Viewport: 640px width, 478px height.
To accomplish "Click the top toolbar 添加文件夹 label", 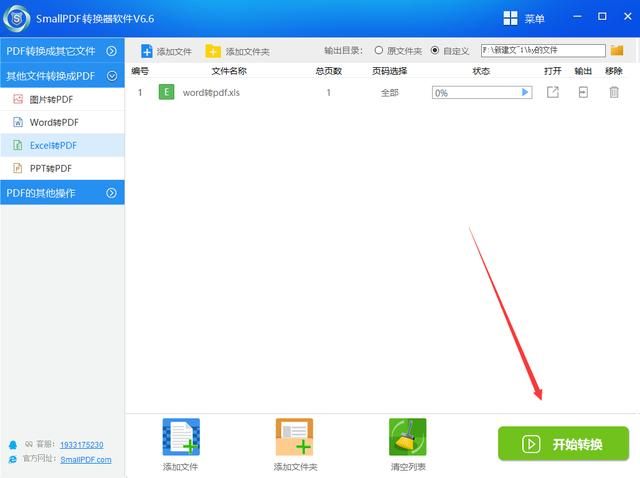I will [248, 52].
